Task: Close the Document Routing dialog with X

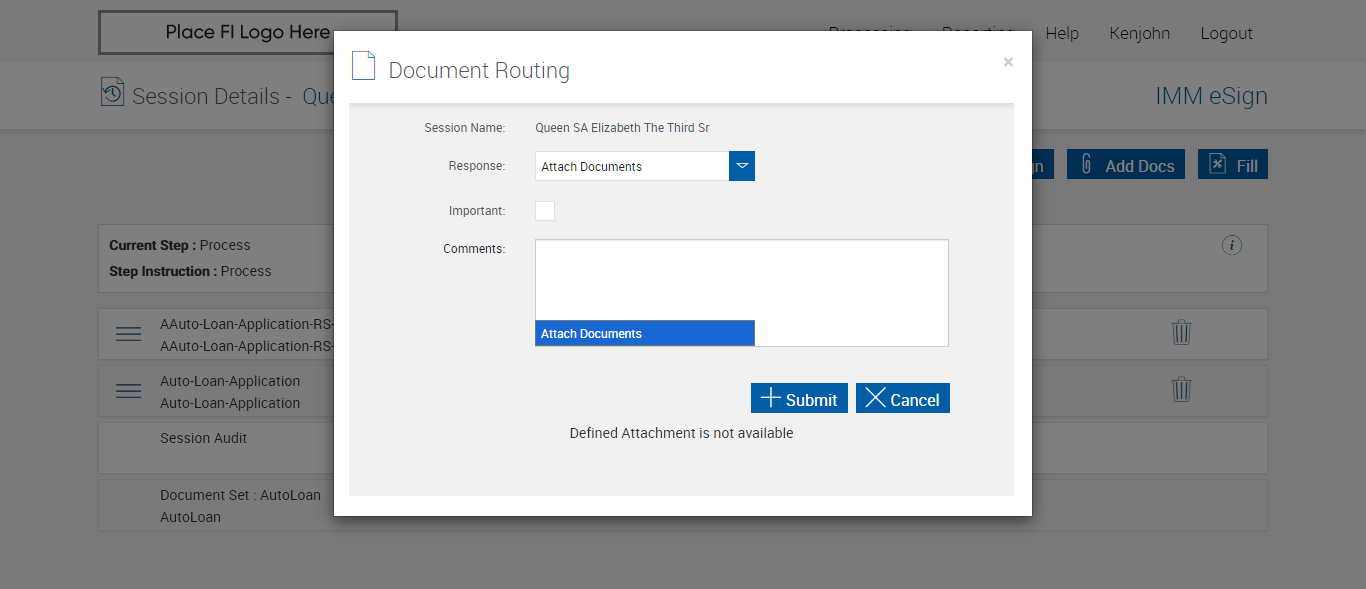Action: pos(1008,62)
